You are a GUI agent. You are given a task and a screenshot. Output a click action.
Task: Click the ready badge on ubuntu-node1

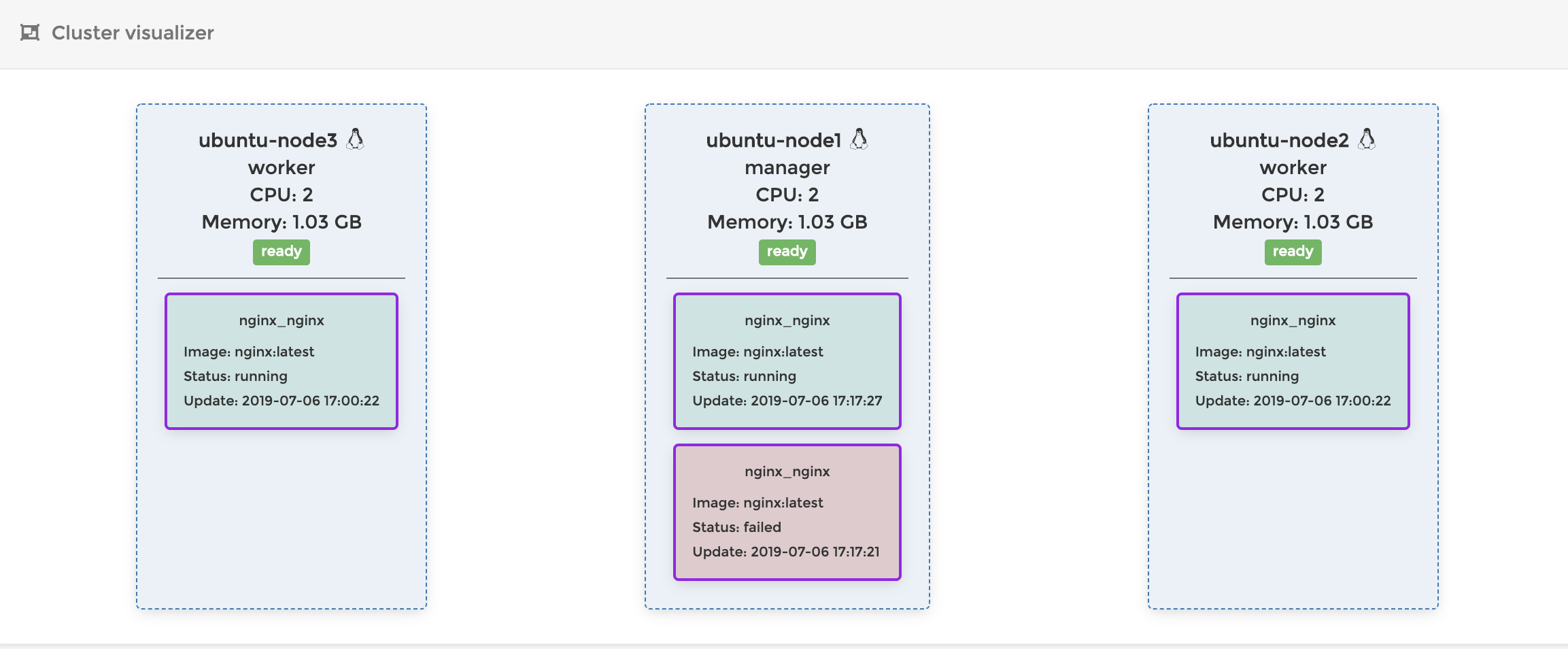(x=787, y=252)
